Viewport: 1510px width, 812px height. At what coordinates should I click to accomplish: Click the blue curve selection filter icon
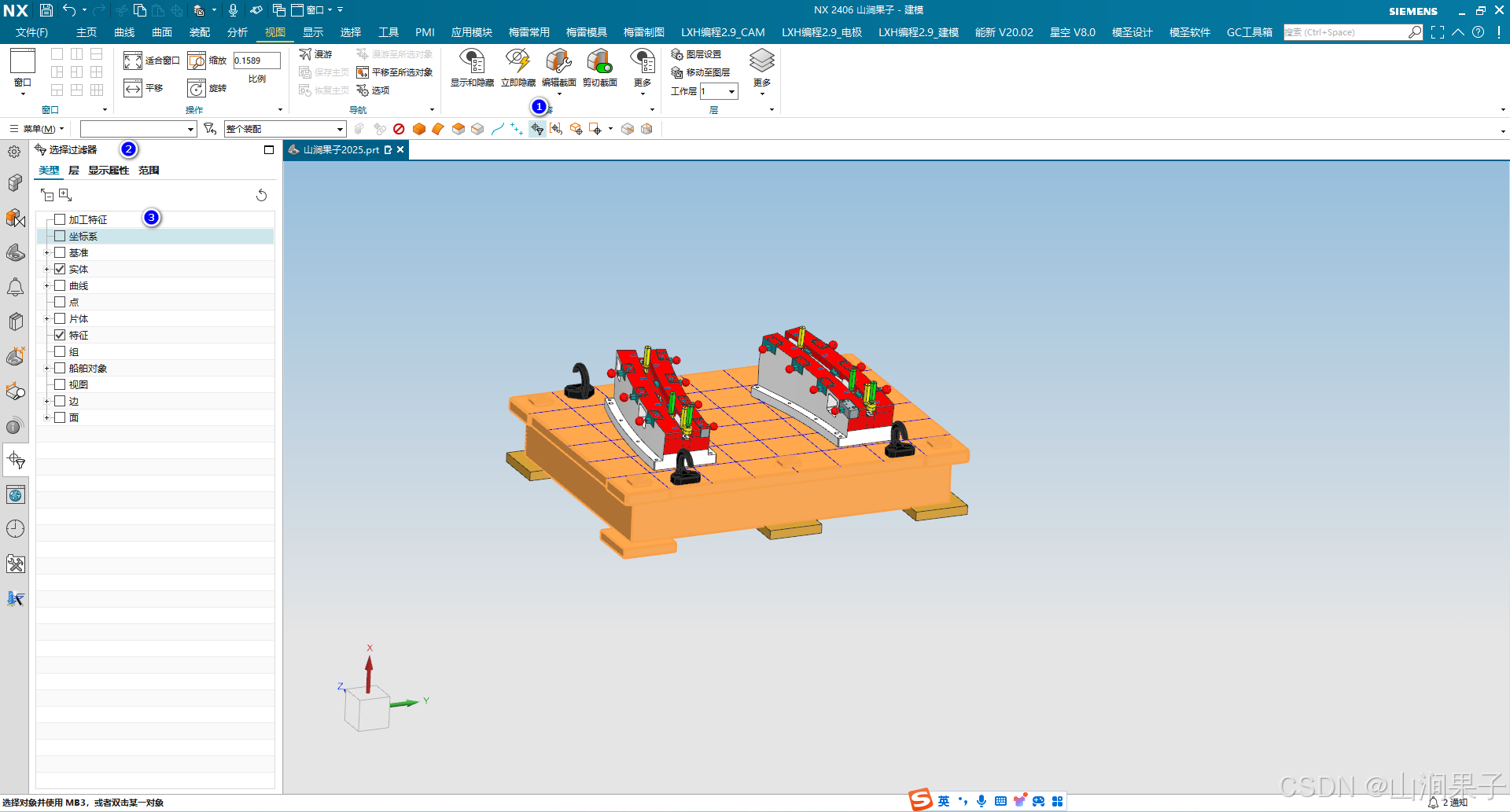(x=497, y=129)
